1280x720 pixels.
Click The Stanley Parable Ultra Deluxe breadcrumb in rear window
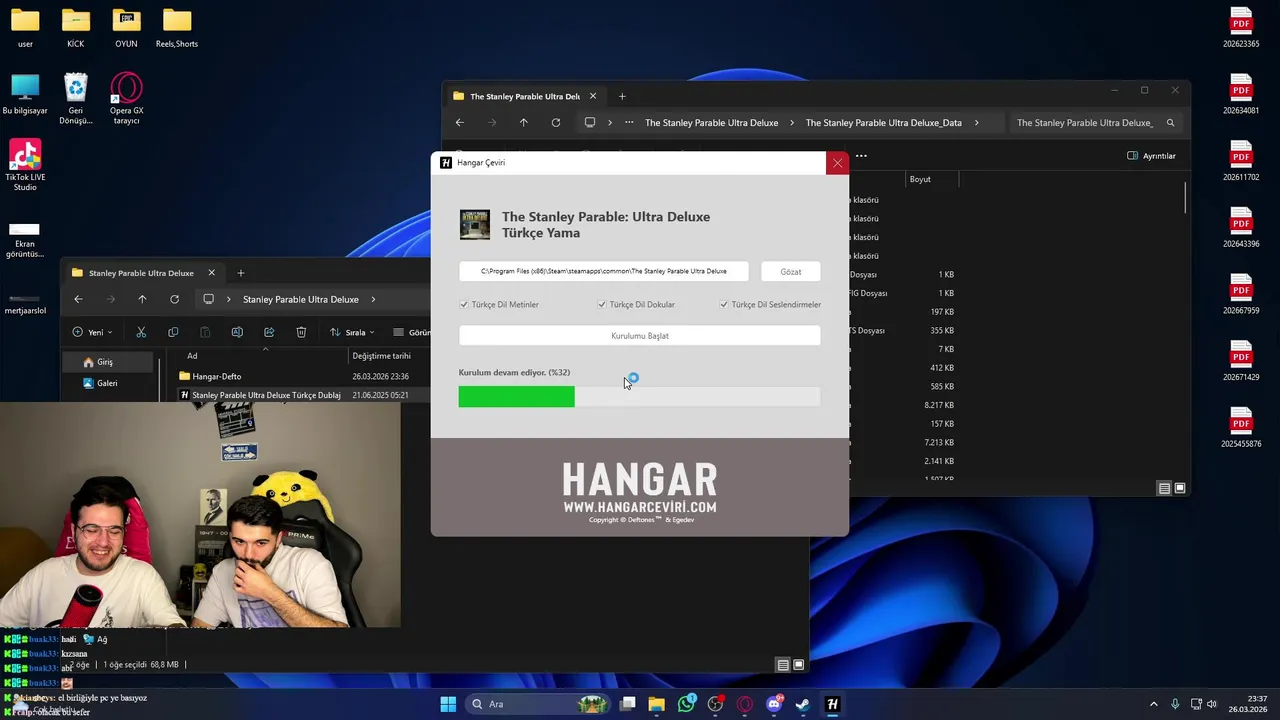[712, 123]
